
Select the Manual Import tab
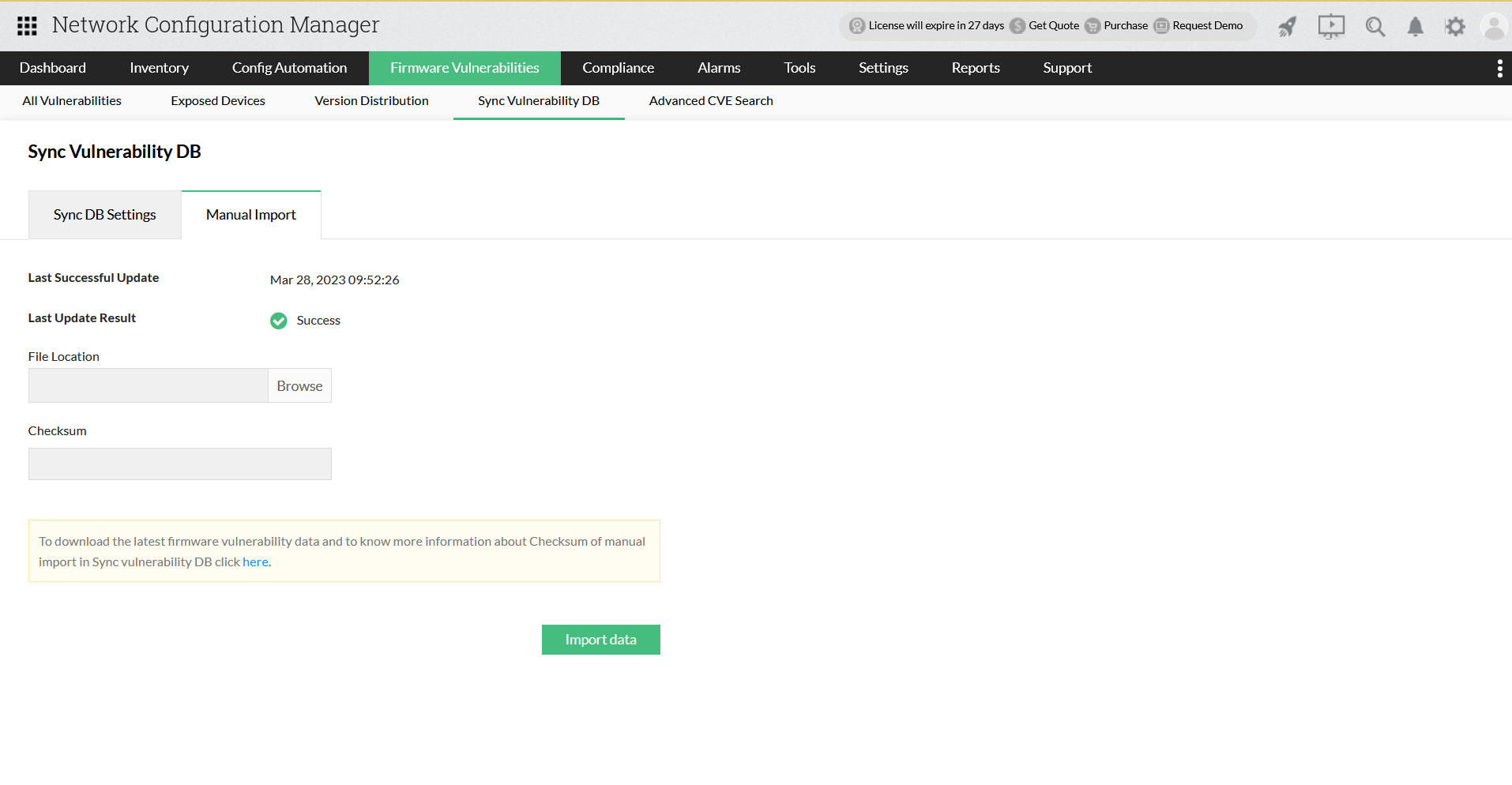click(251, 215)
